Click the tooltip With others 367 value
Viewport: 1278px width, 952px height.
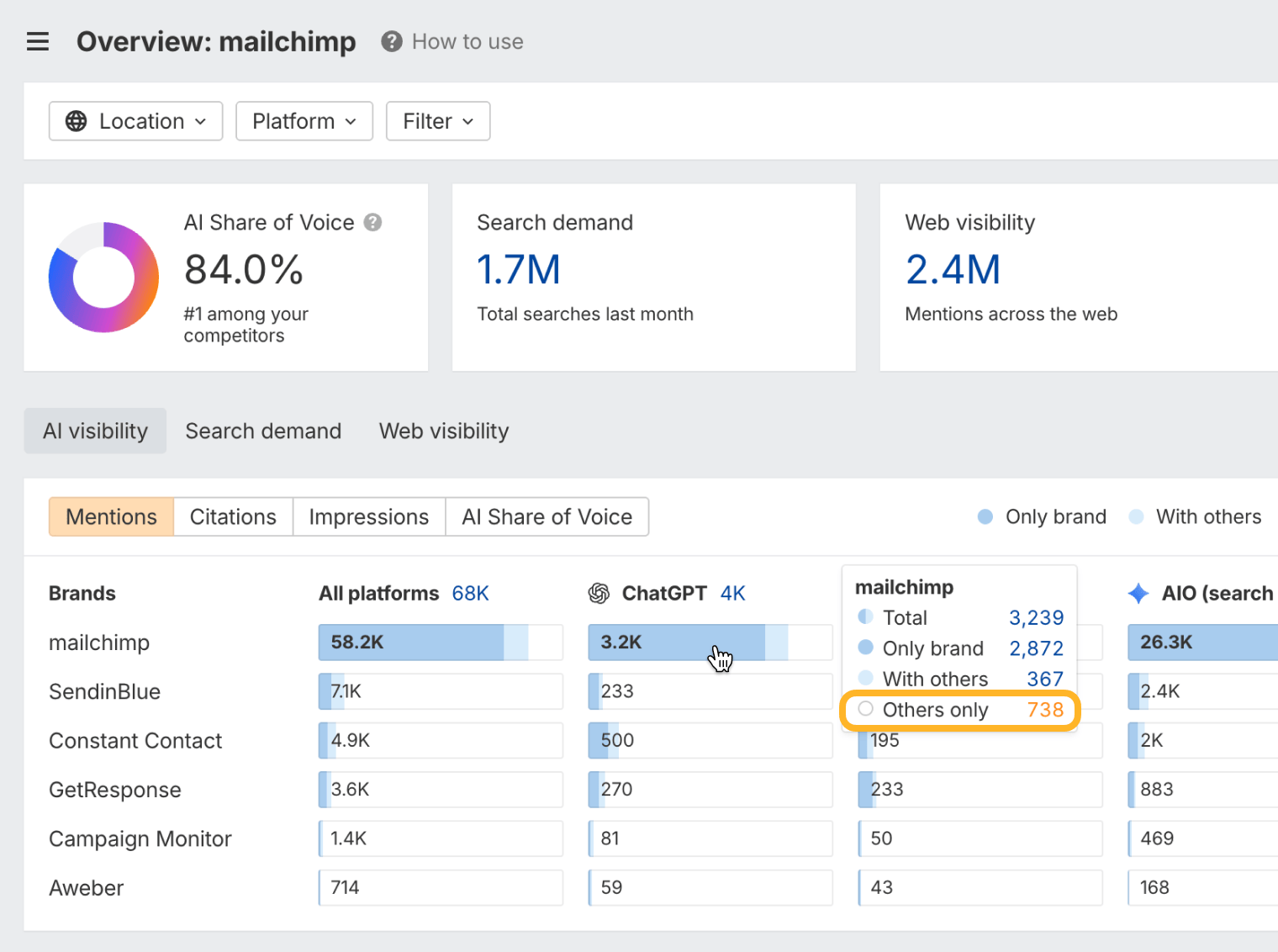(x=1045, y=679)
